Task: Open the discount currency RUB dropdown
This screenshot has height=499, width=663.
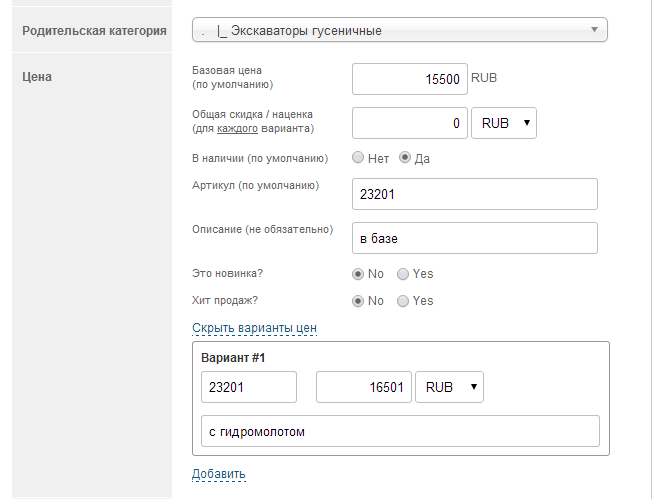Action: pyautogui.click(x=504, y=123)
